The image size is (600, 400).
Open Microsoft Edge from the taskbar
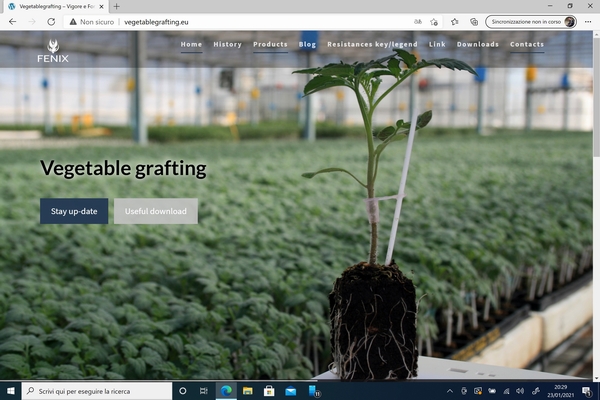tap(225, 390)
